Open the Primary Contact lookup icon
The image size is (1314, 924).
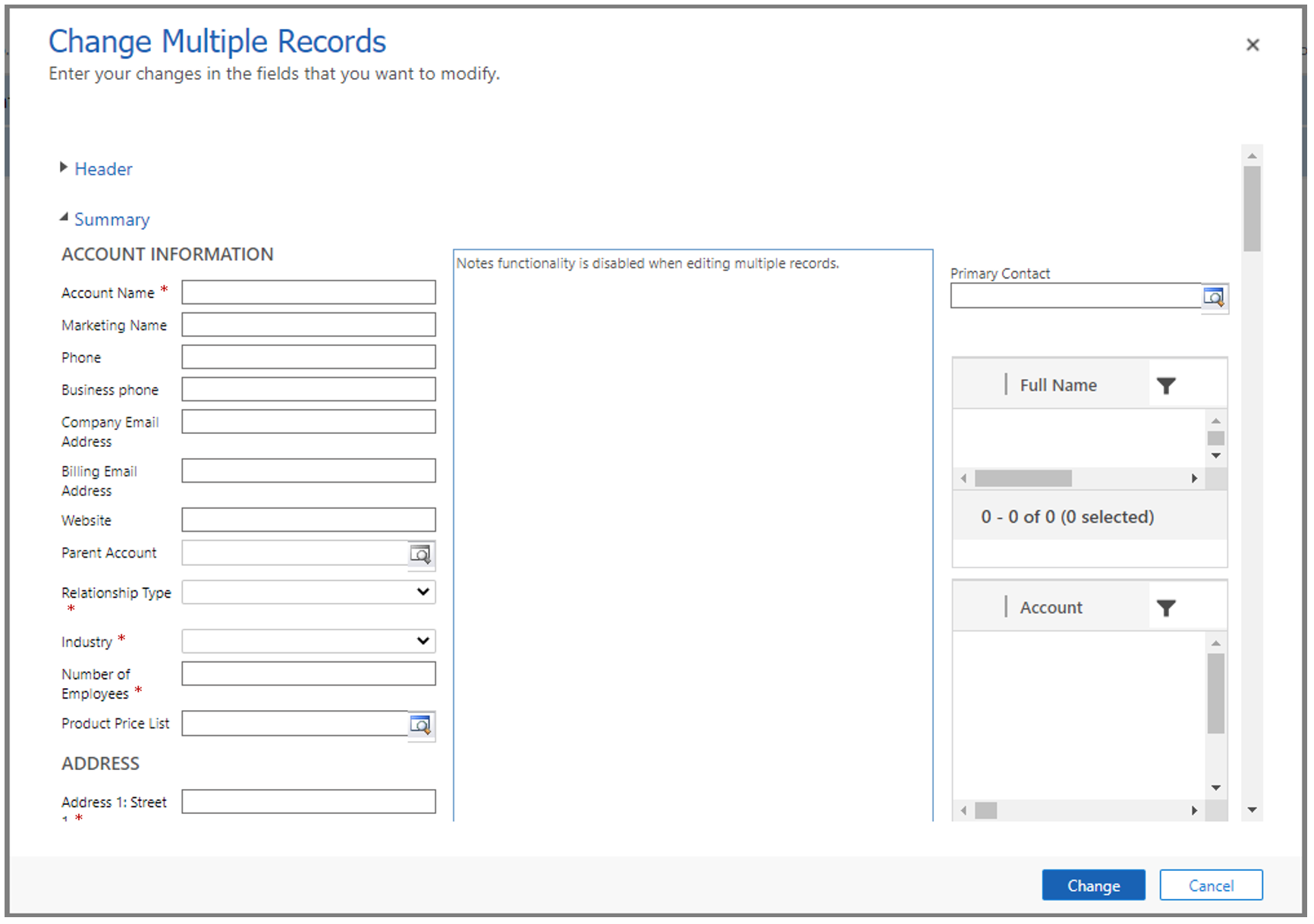tap(1214, 297)
